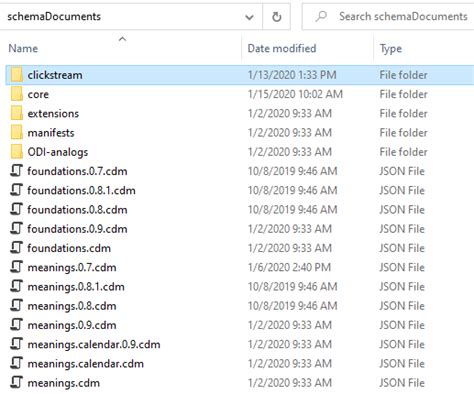Click JSON File type in foundations.cdm row
The width and height of the screenshot is (474, 394).
coord(402,248)
